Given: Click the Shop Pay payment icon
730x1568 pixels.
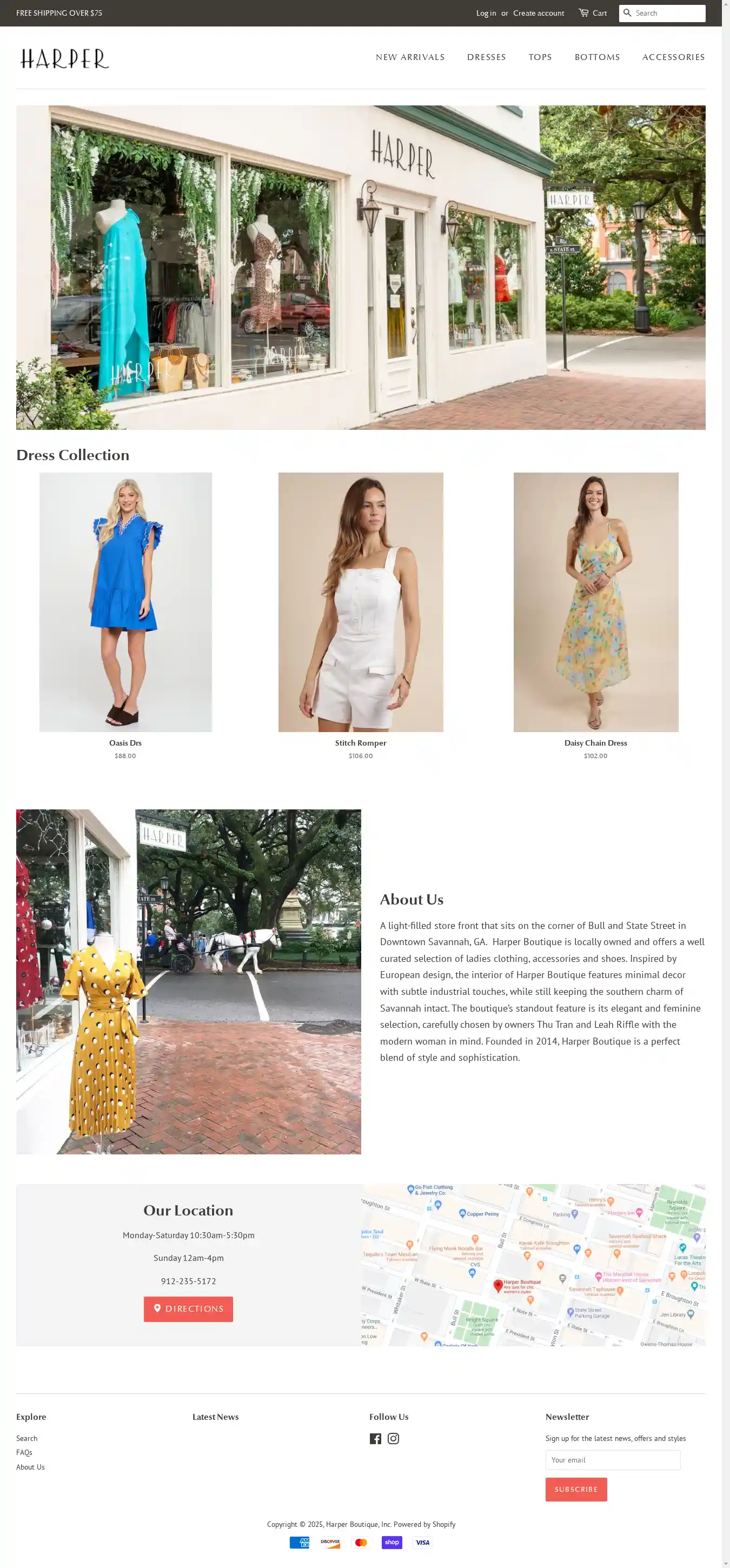Looking at the screenshot, I should click(392, 1542).
